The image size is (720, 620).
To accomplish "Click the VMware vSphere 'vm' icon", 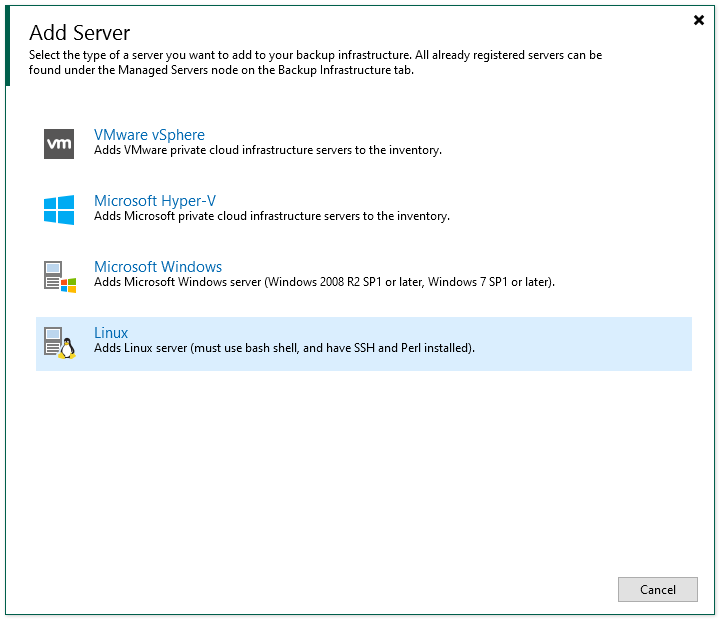I will click(x=59, y=143).
